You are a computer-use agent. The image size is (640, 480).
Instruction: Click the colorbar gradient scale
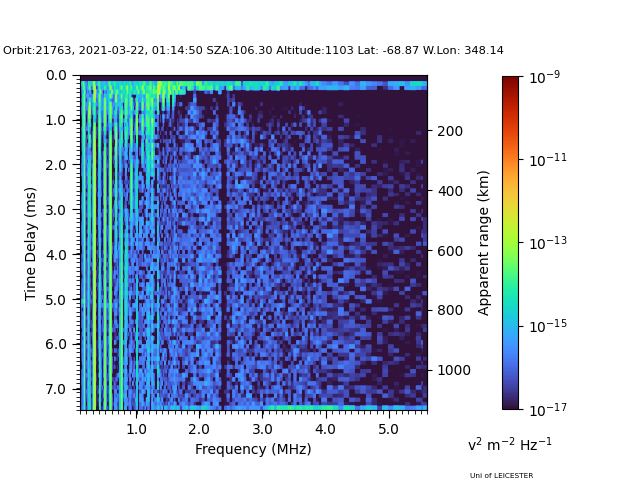point(511,243)
